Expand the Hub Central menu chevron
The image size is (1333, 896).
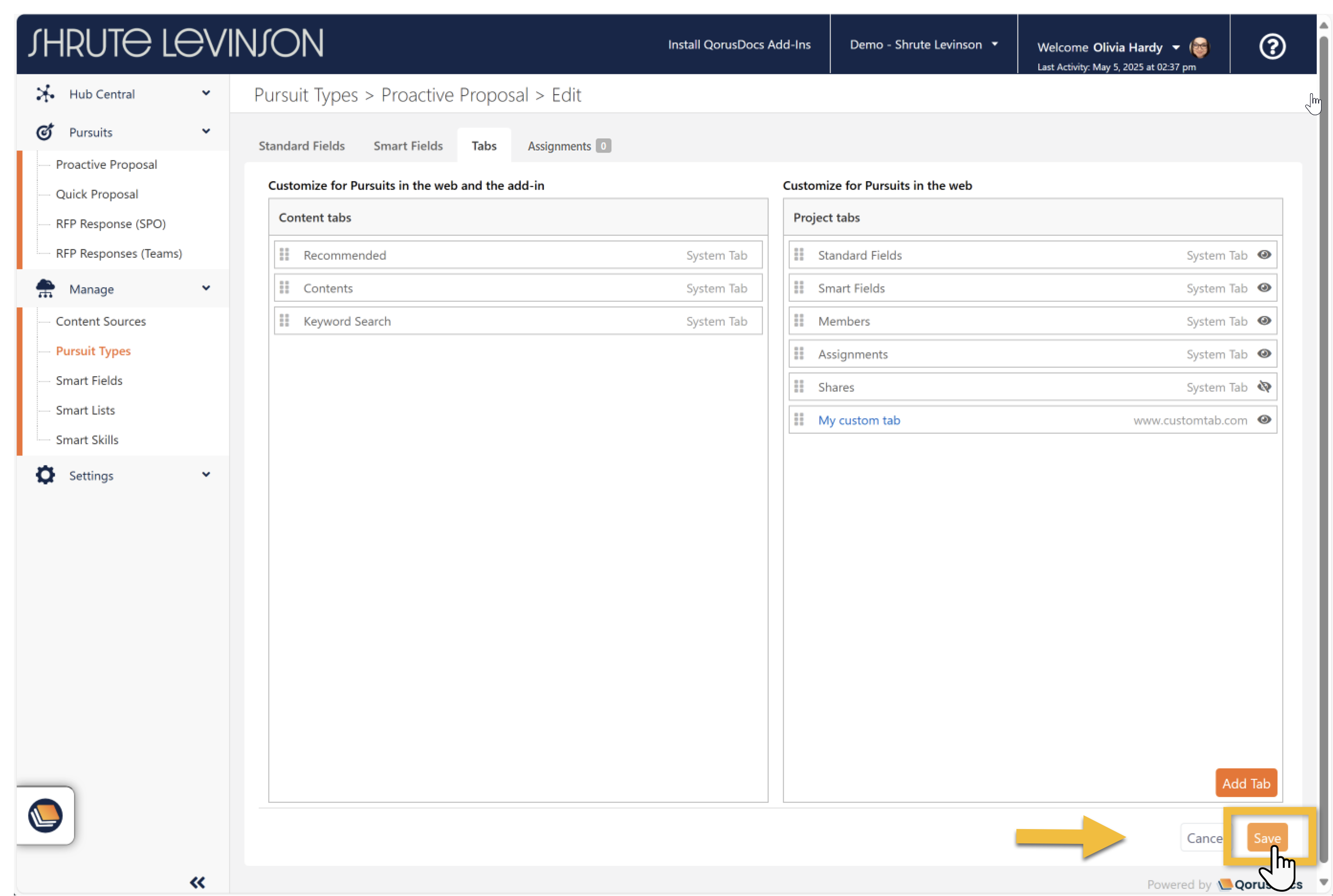pos(206,93)
